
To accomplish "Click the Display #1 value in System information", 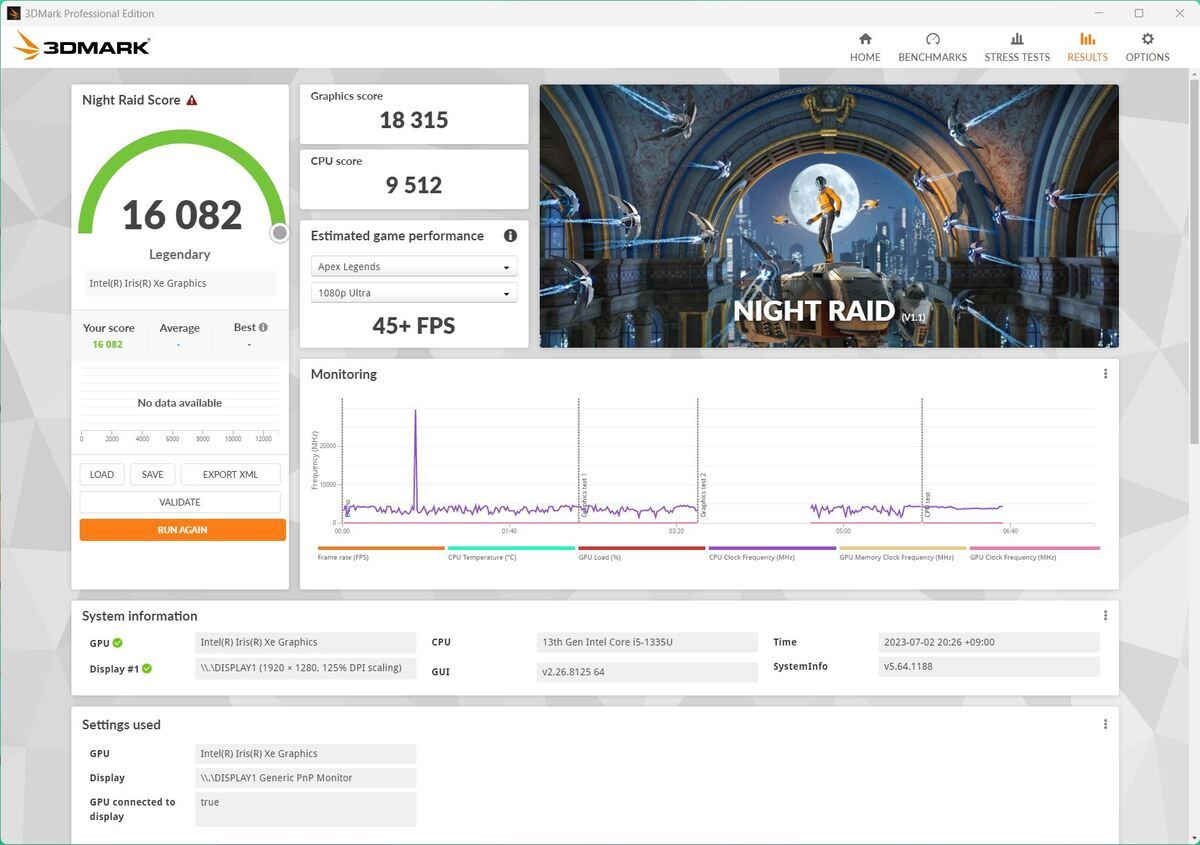I will (306, 668).
